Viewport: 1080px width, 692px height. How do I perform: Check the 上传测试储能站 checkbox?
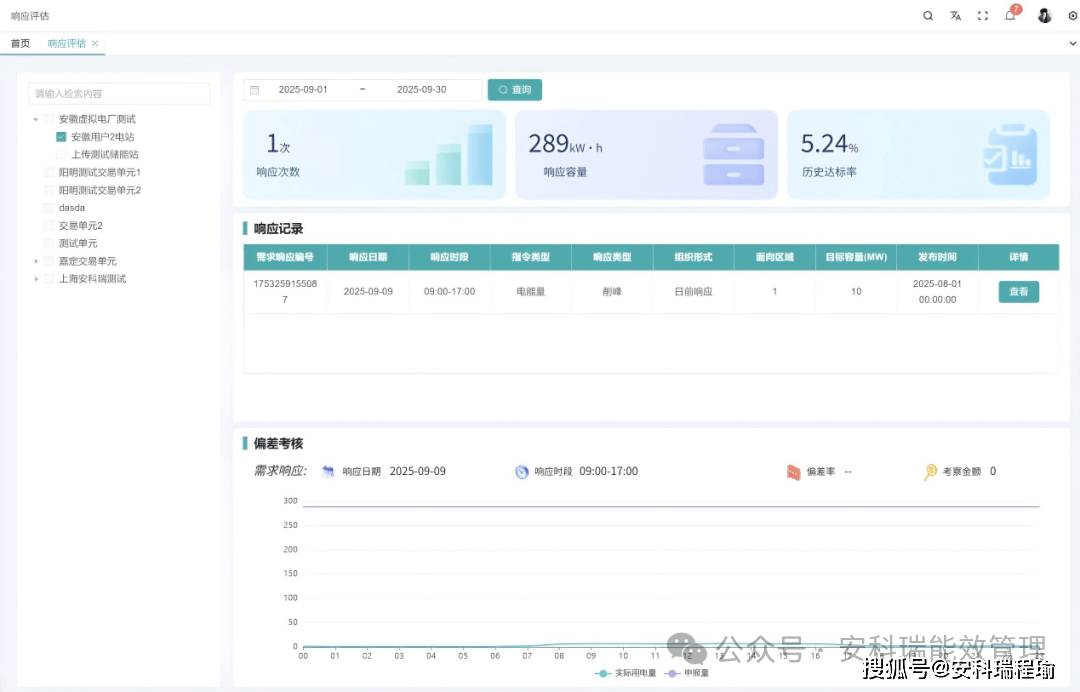point(61,155)
